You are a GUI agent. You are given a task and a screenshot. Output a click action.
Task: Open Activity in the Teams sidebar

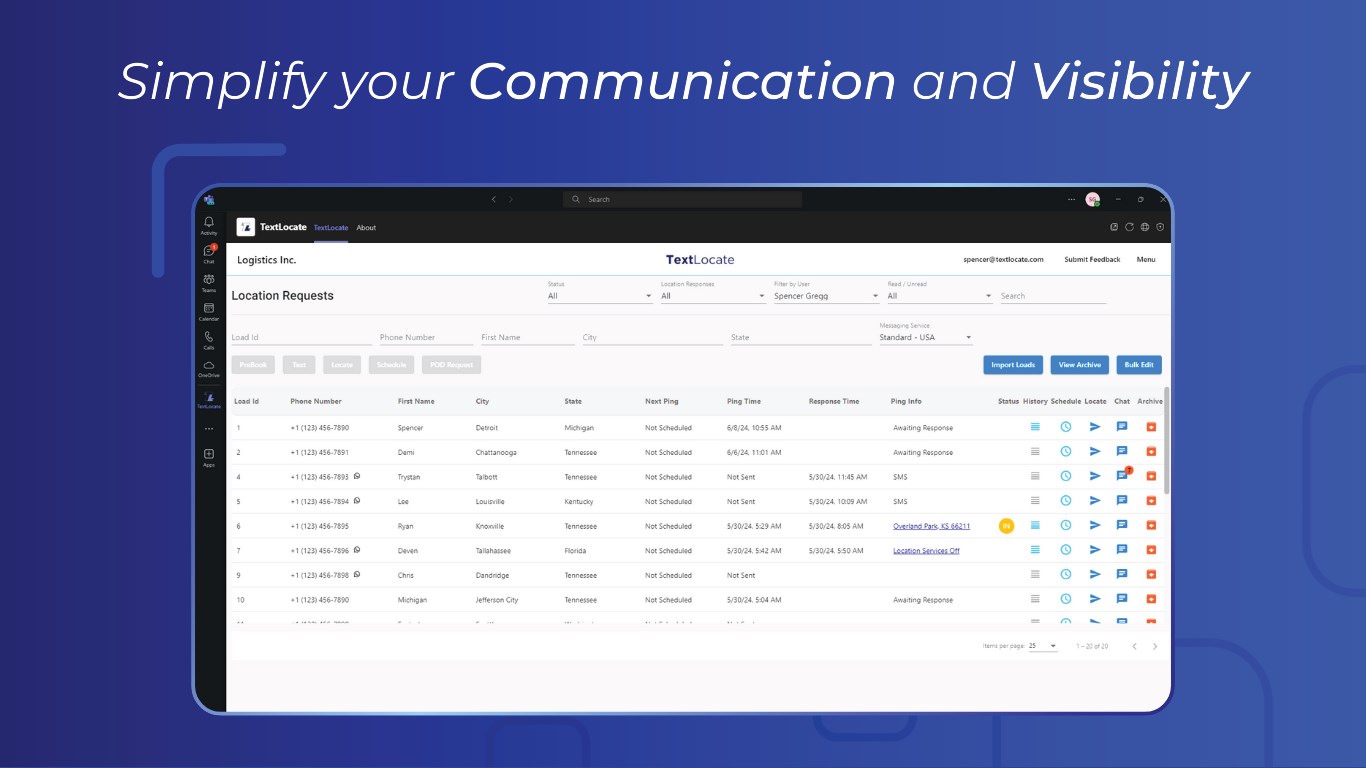209,225
